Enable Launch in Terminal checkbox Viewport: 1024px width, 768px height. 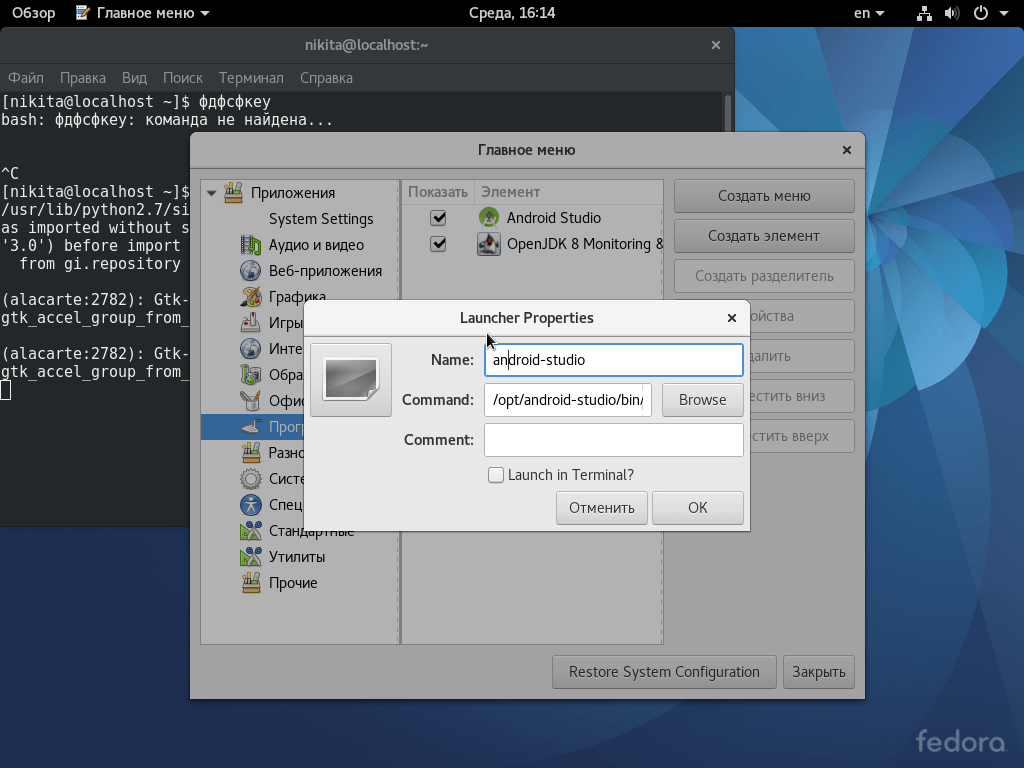click(x=496, y=475)
